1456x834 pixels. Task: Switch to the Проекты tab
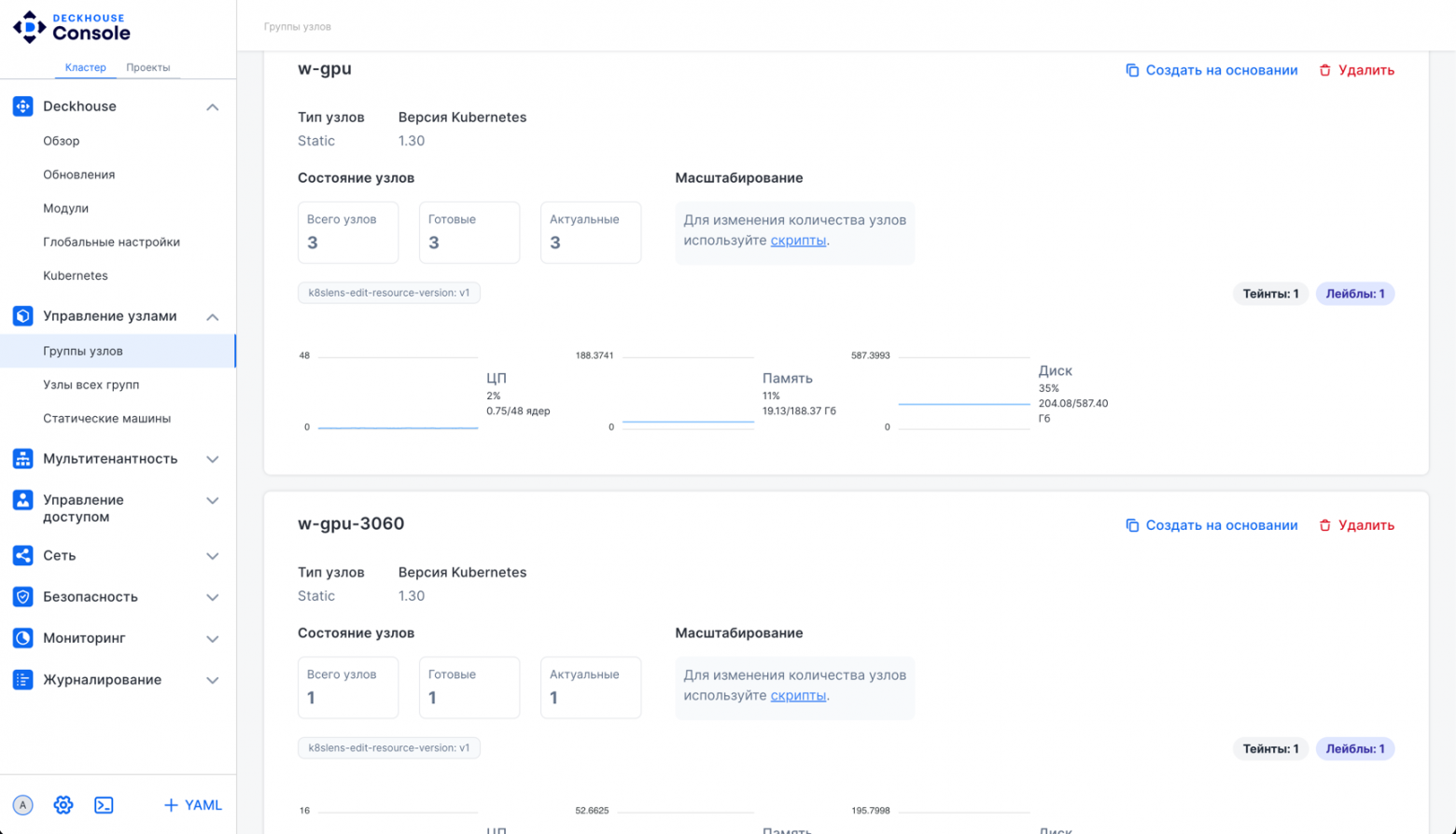[148, 67]
